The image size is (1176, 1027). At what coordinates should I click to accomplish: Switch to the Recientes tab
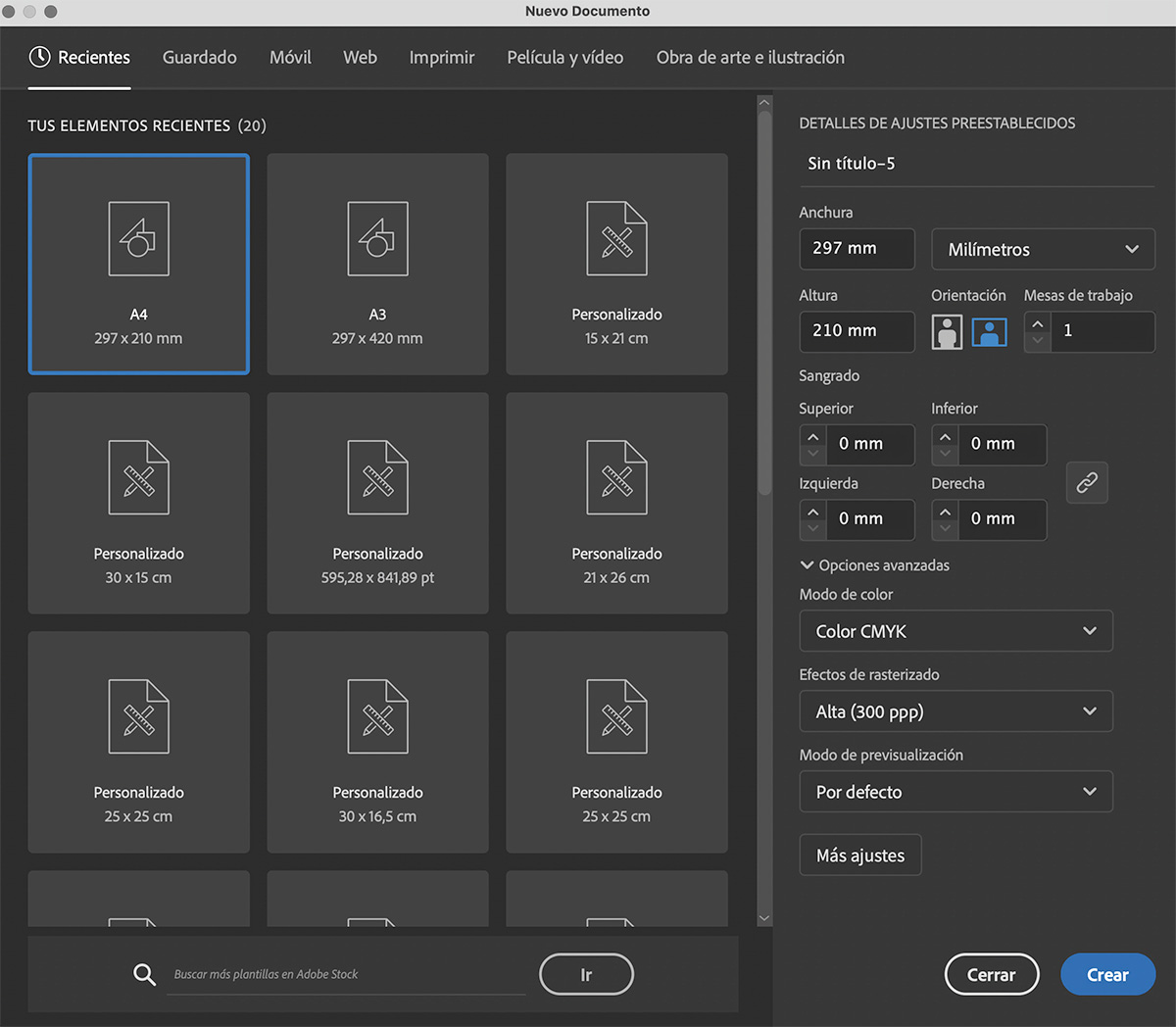point(79,58)
